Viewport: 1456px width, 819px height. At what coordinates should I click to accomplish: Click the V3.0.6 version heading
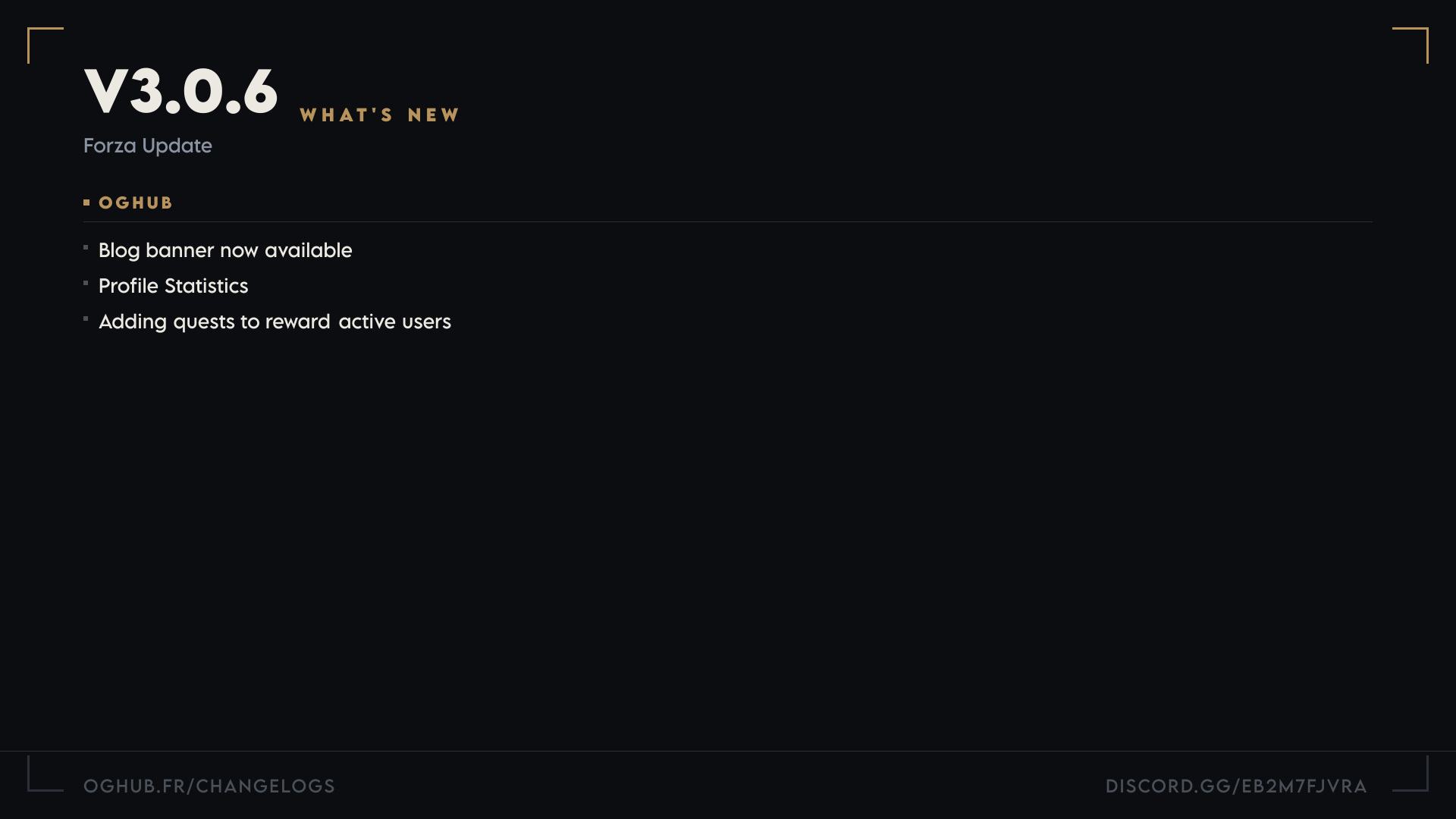(181, 92)
